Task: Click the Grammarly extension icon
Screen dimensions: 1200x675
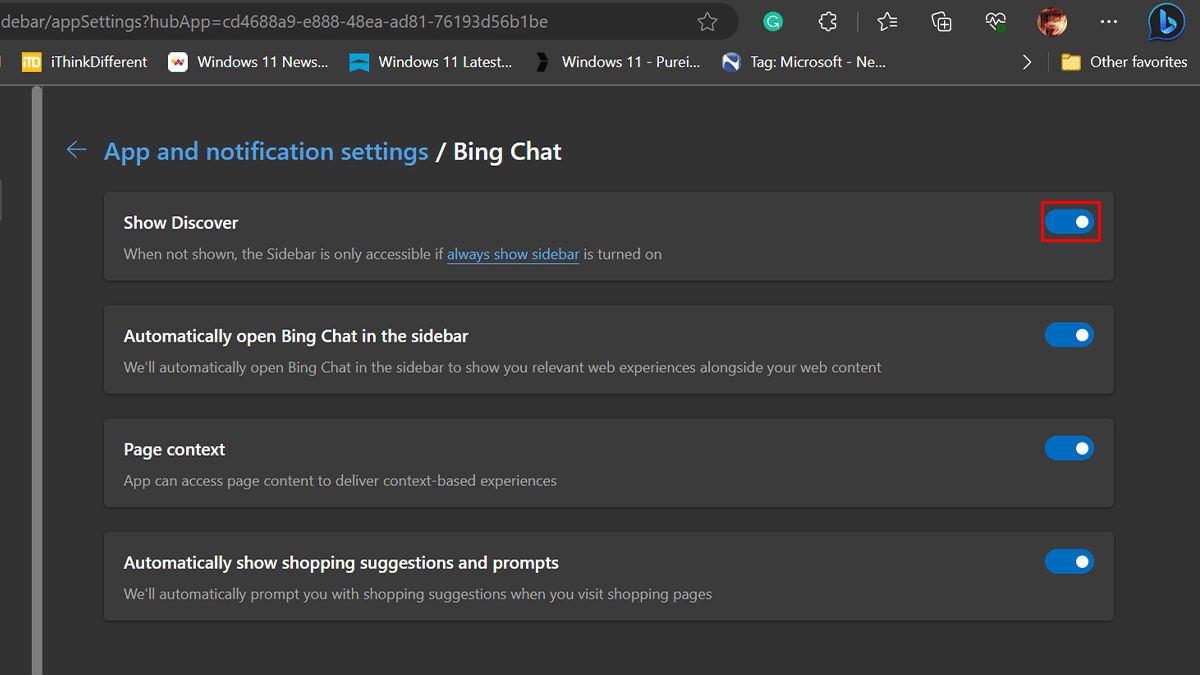Action: [772, 21]
